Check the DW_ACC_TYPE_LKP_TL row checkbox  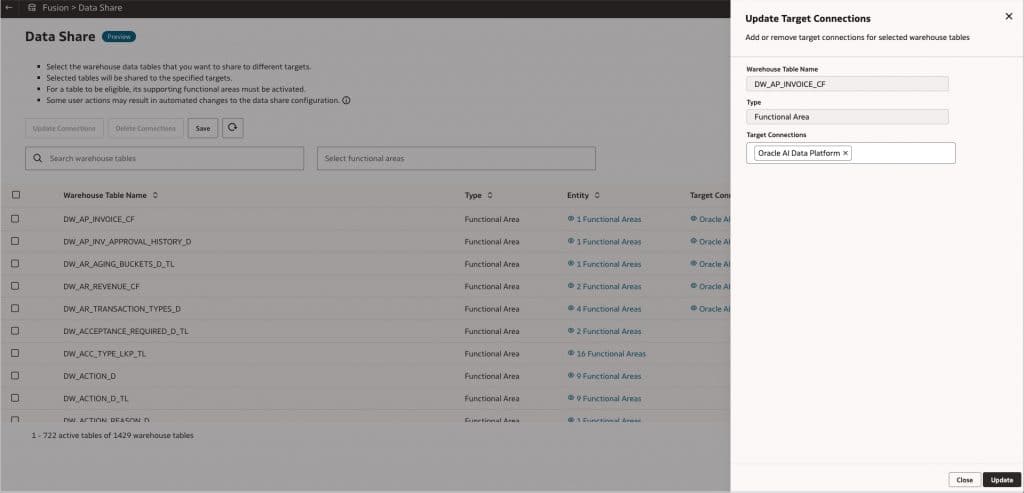click(15, 353)
